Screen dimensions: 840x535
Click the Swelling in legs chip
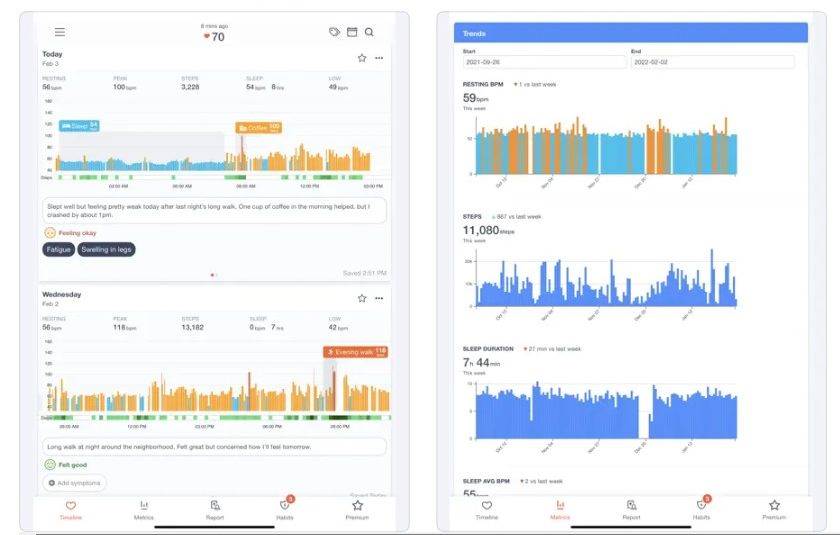pyautogui.click(x=107, y=250)
